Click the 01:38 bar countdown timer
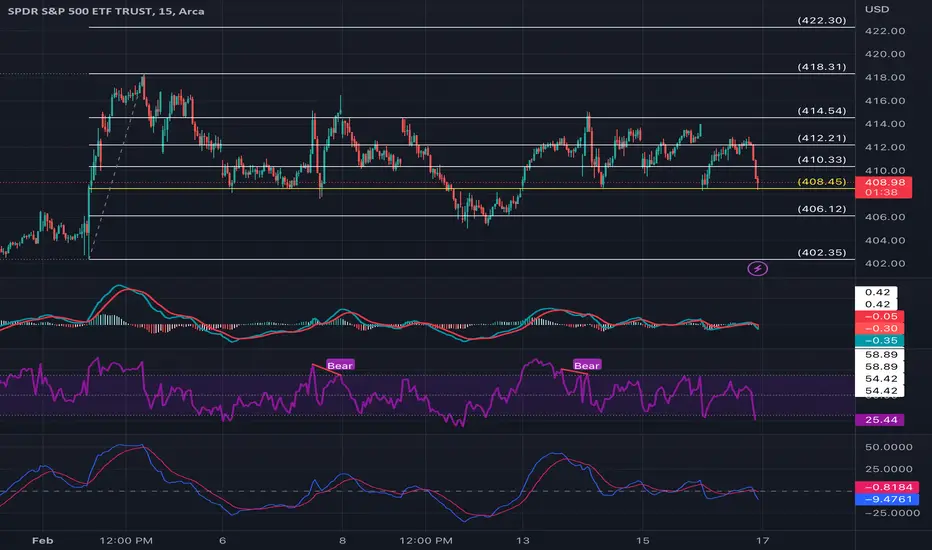This screenshot has width=932, height=550. click(x=883, y=193)
